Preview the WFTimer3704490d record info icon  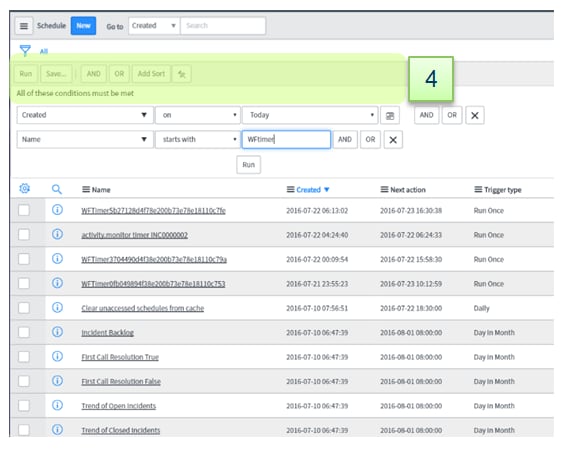coord(57,259)
